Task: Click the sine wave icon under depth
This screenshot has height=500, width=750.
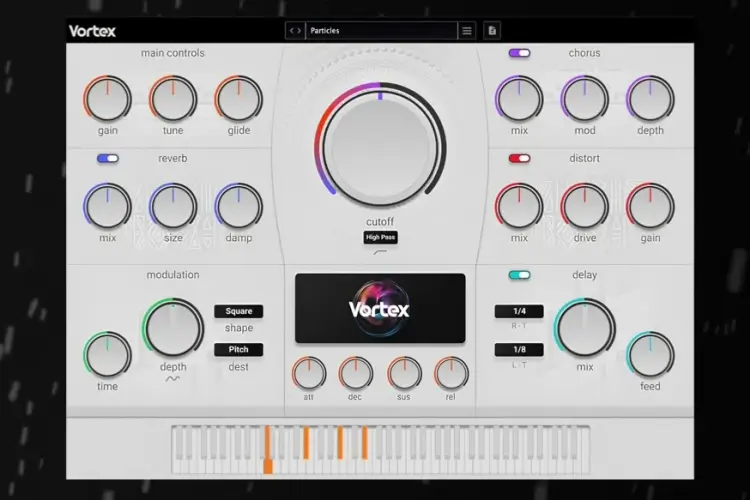Action: click(x=173, y=379)
